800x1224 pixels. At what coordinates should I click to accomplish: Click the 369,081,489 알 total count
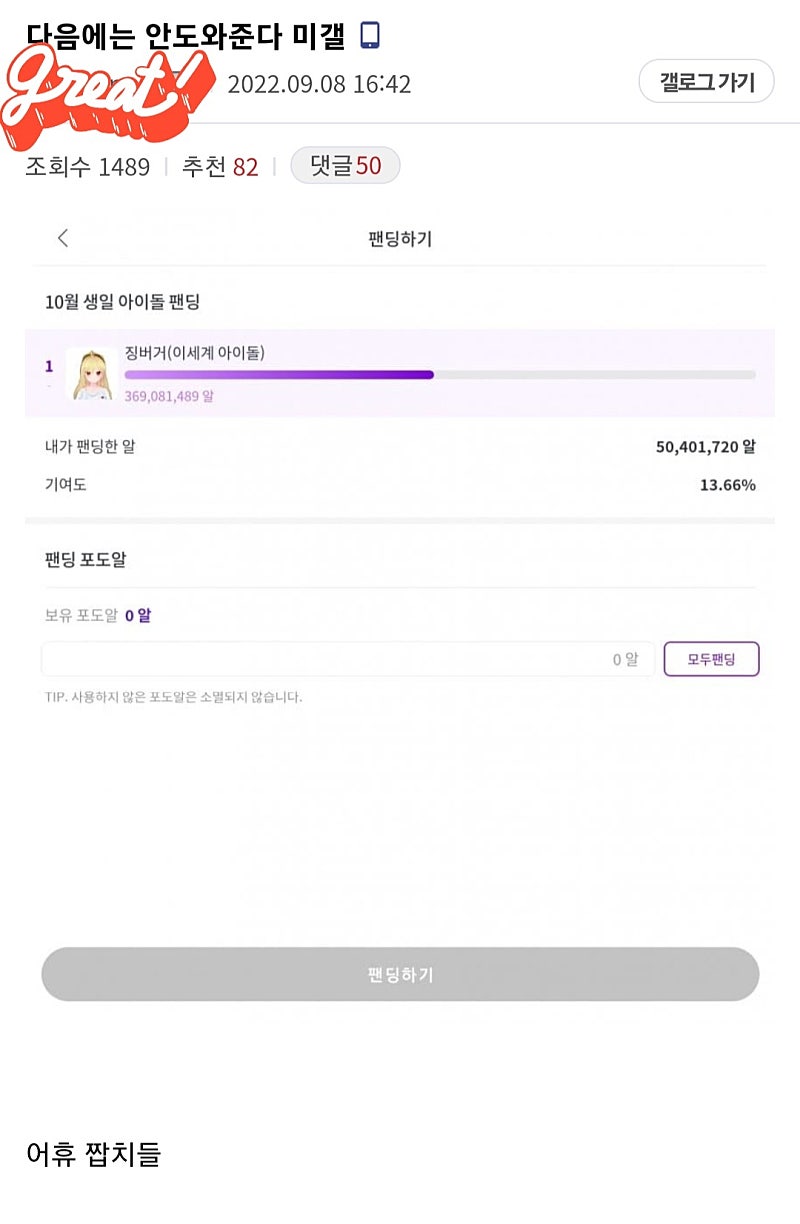169,396
